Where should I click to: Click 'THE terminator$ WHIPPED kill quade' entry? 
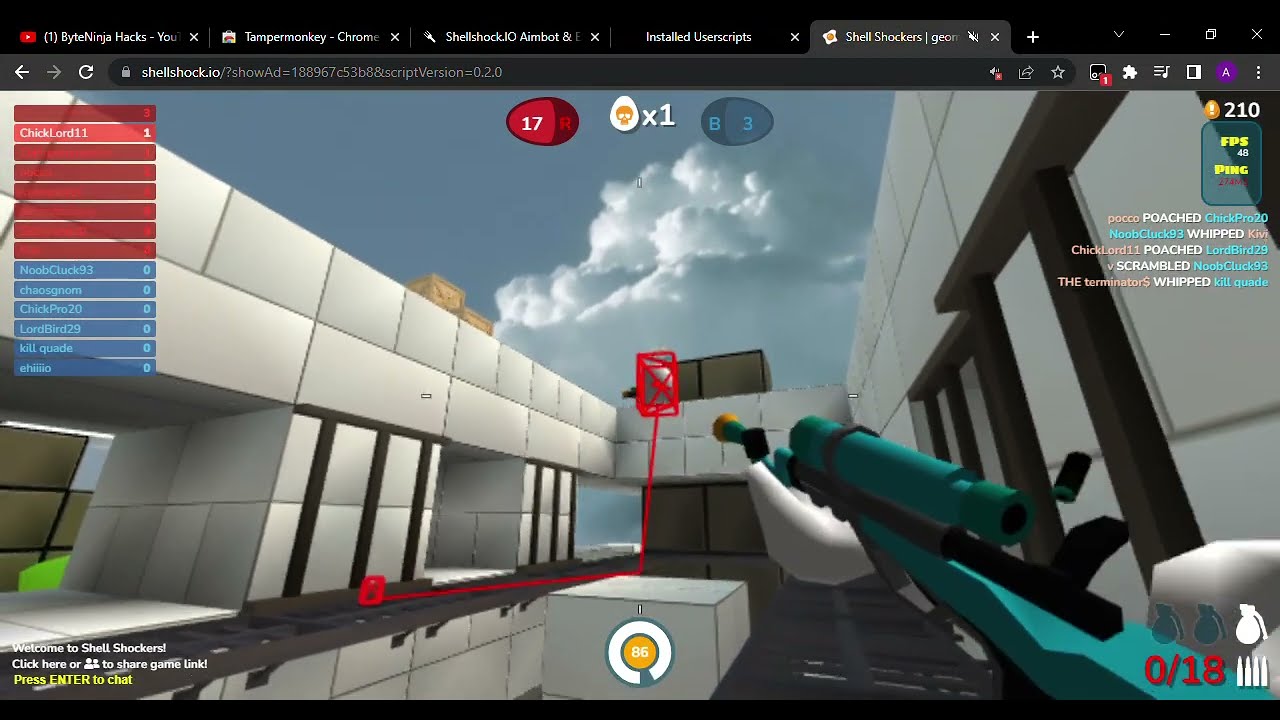pos(1163,282)
